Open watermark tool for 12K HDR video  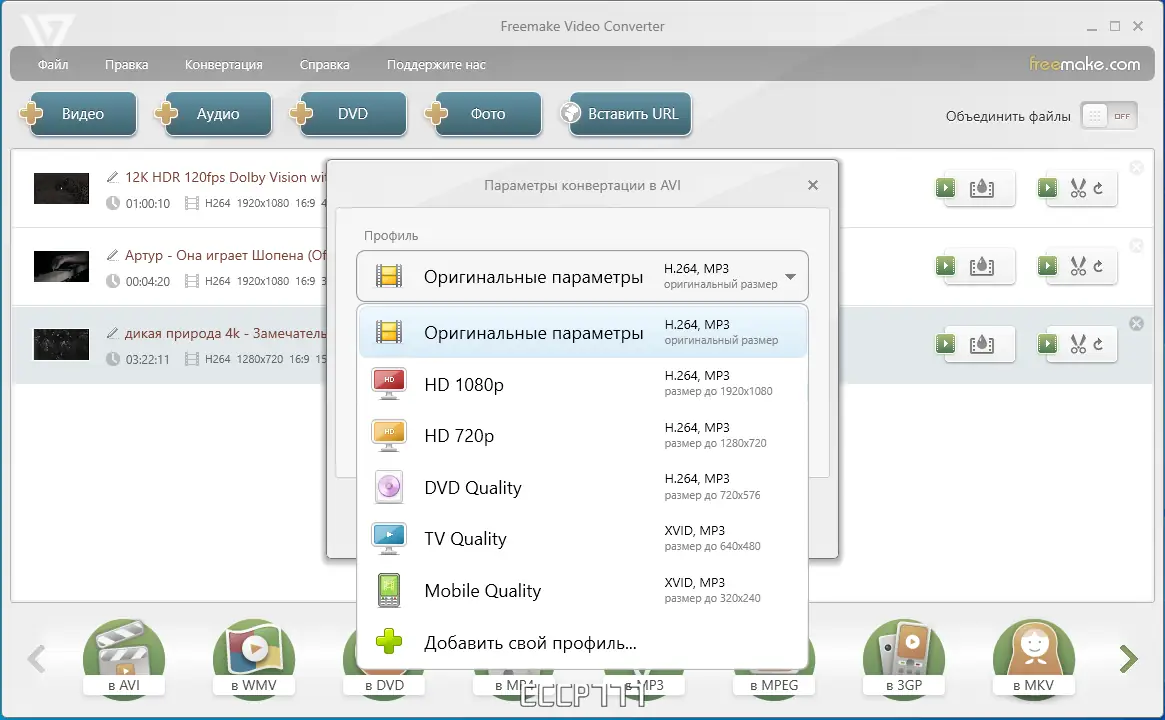pos(981,189)
